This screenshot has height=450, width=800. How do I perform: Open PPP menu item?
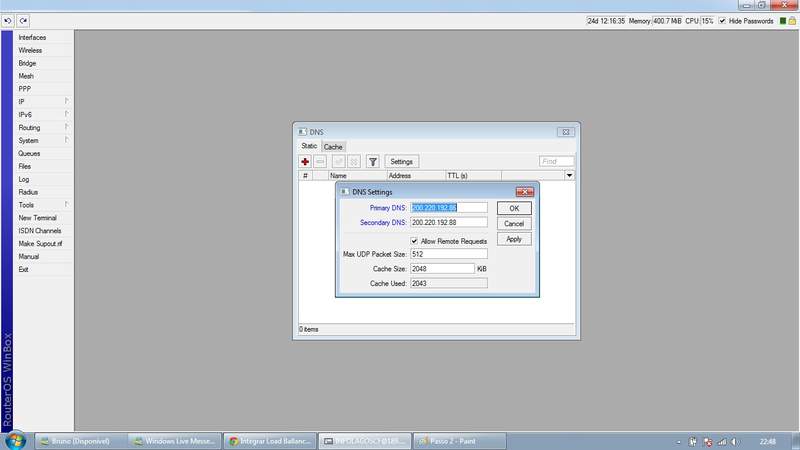click(x=24, y=89)
